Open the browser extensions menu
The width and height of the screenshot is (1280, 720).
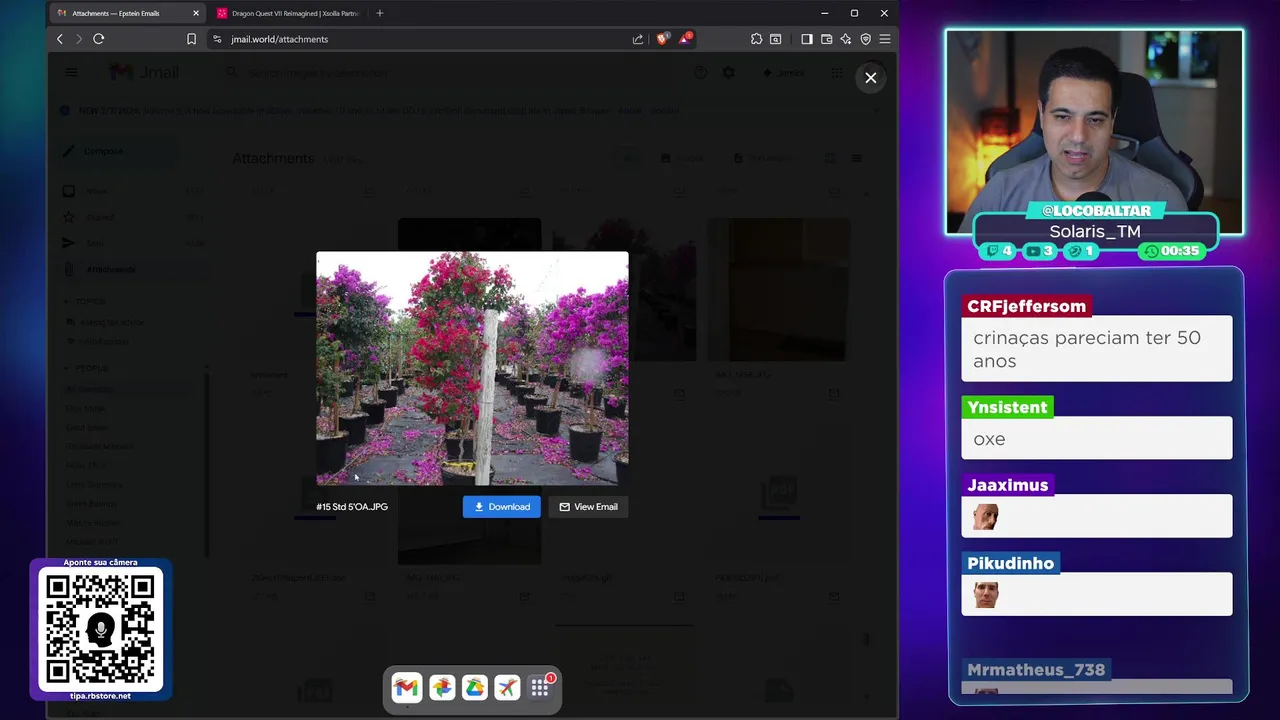[756, 39]
